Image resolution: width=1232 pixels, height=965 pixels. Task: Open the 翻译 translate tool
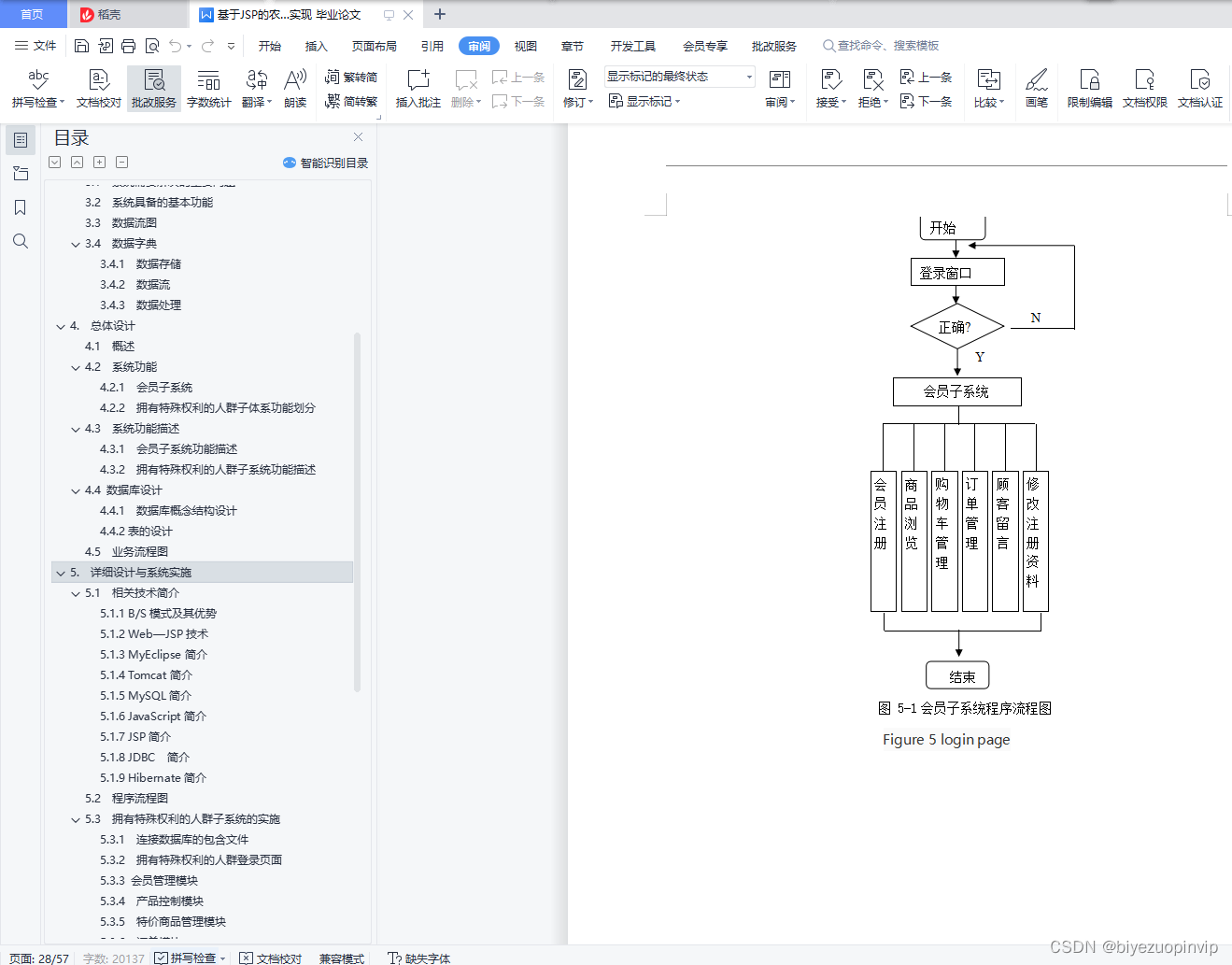click(257, 89)
